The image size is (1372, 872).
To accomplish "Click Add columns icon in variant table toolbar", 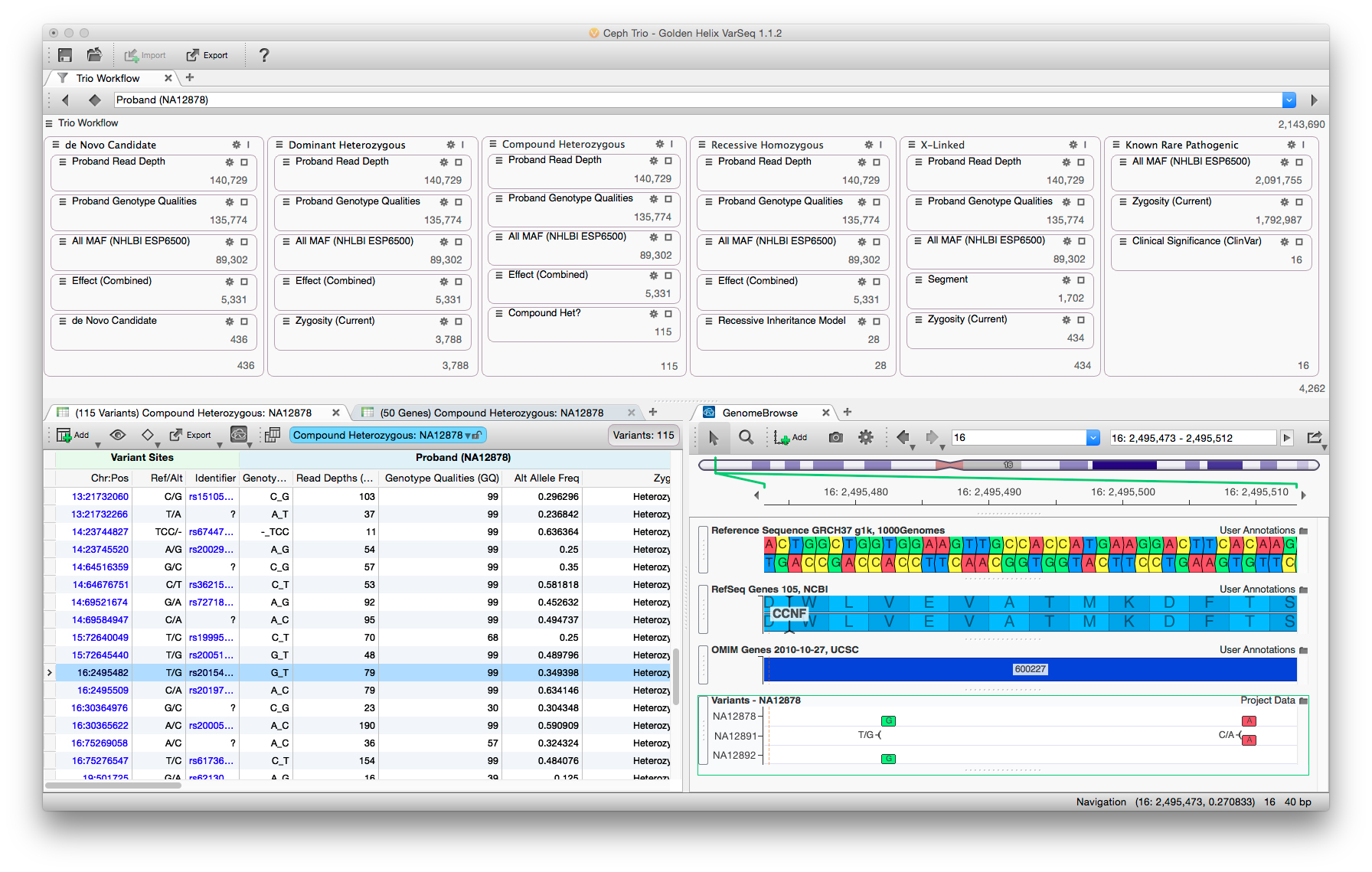I will pyautogui.click(x=73, y=435).
